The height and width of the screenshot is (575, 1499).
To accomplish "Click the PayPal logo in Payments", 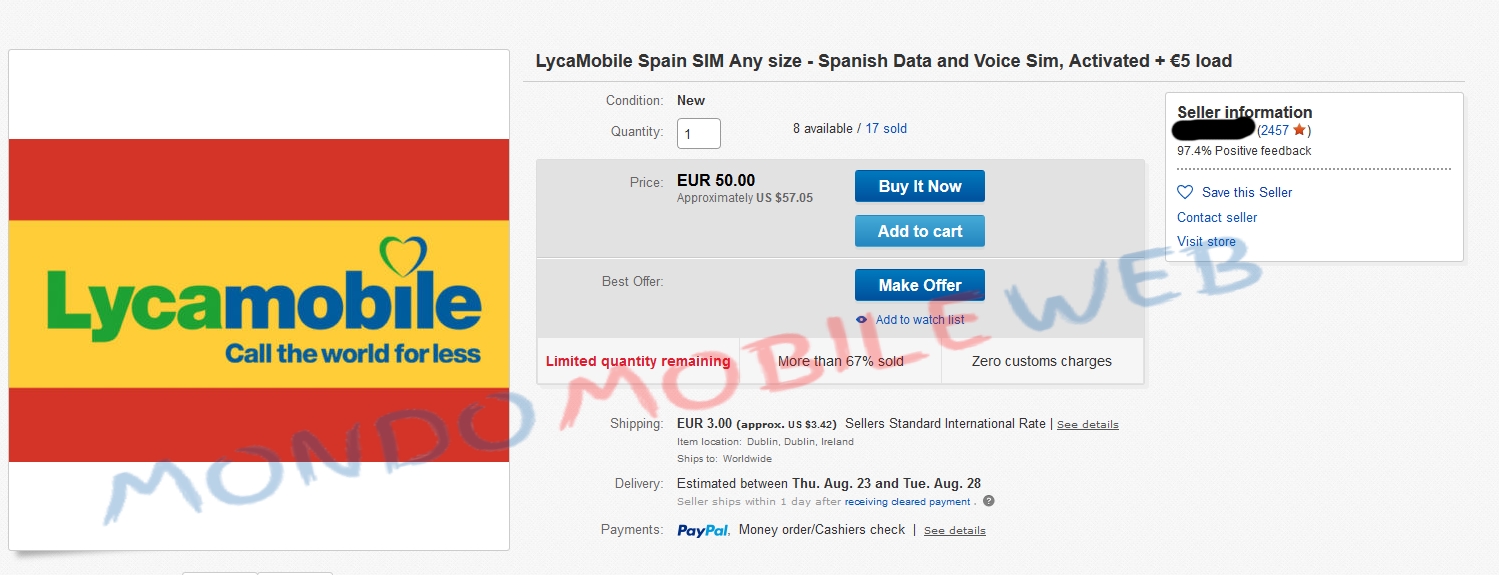I will coord(703,530).
